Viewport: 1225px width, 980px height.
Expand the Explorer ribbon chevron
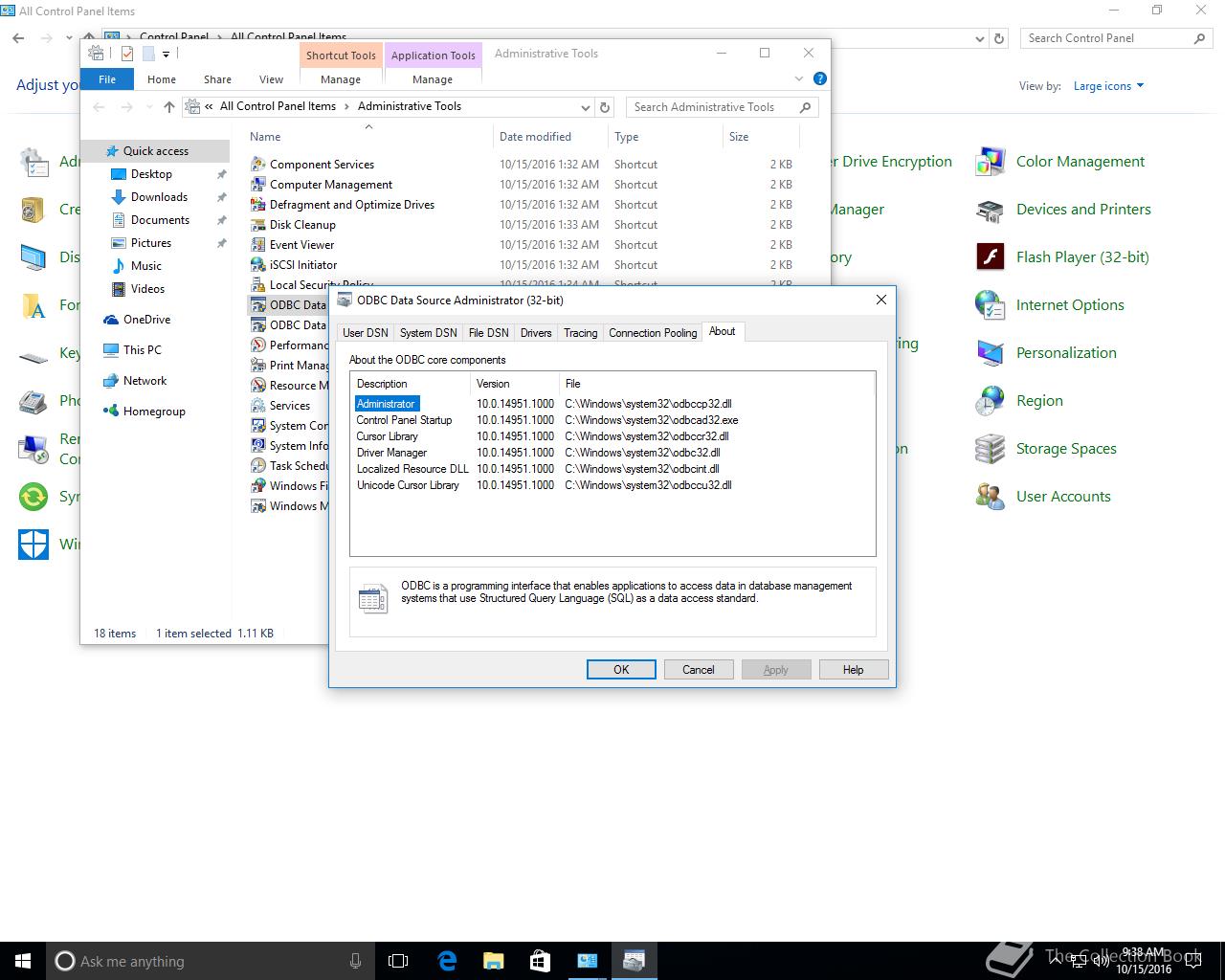pyautogui.click(x=799, y=78)
